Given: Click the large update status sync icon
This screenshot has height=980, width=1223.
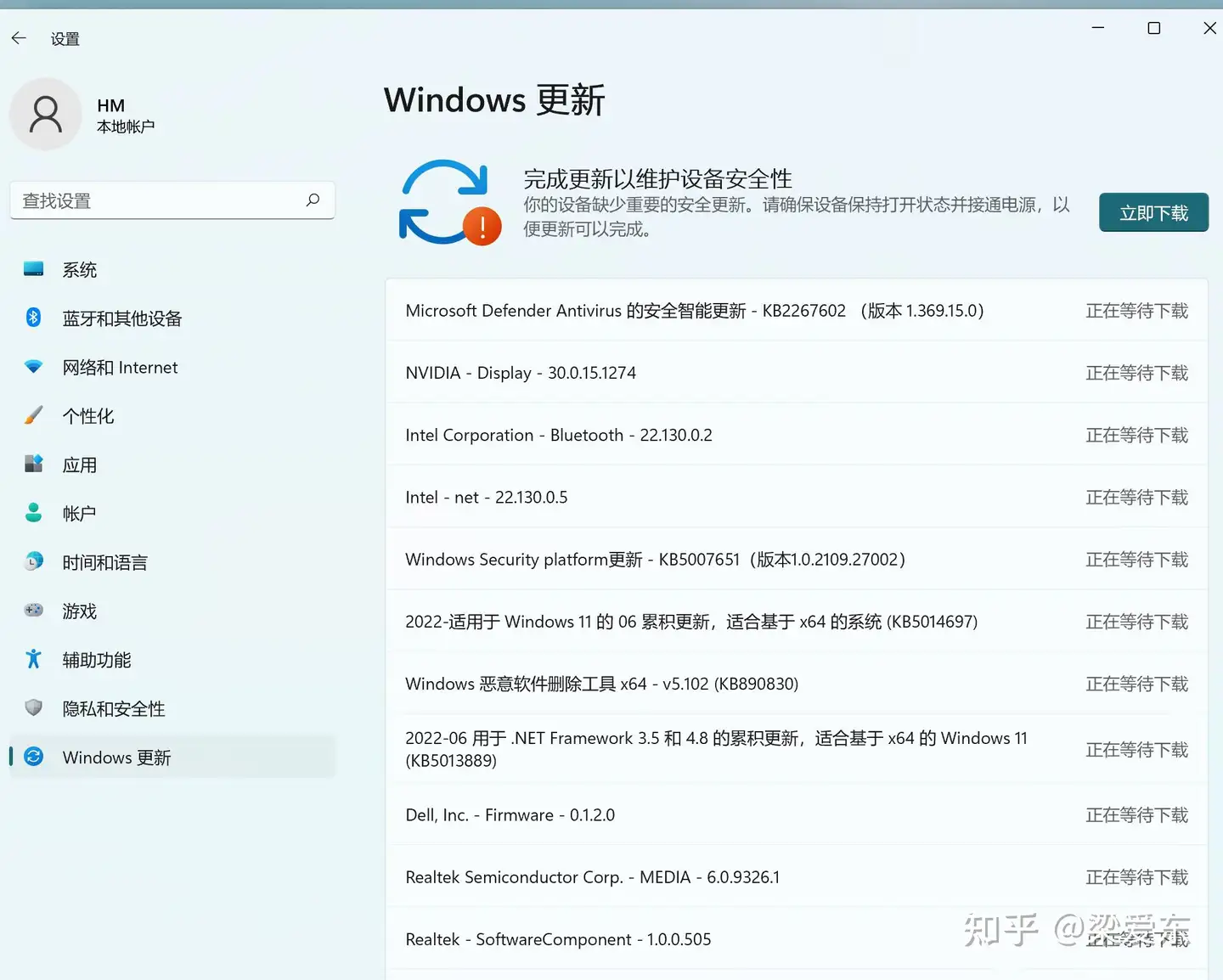Looking at the screenshot, I should click(x=449, y=202).
